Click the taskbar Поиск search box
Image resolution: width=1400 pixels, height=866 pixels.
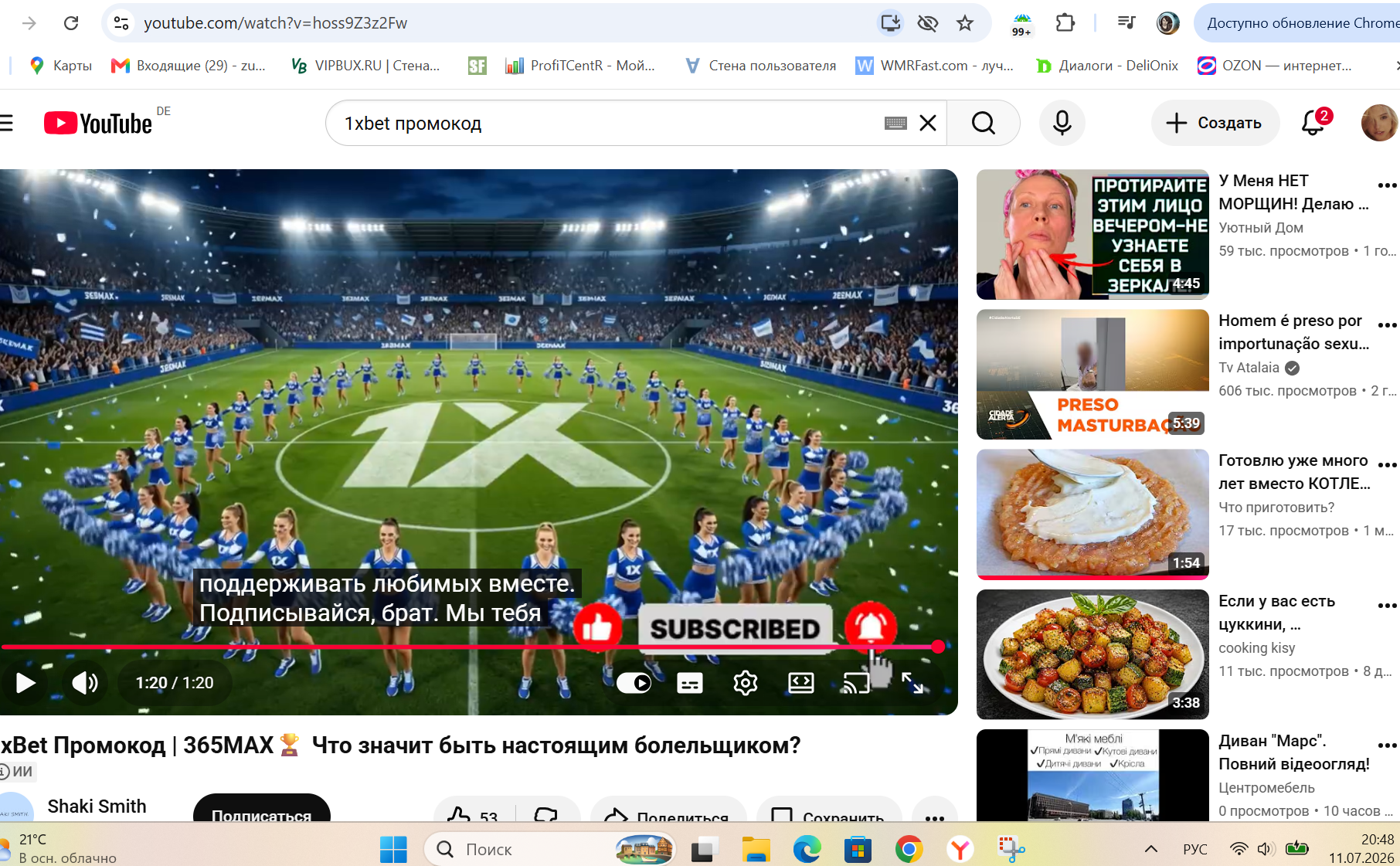click(550, 850)
